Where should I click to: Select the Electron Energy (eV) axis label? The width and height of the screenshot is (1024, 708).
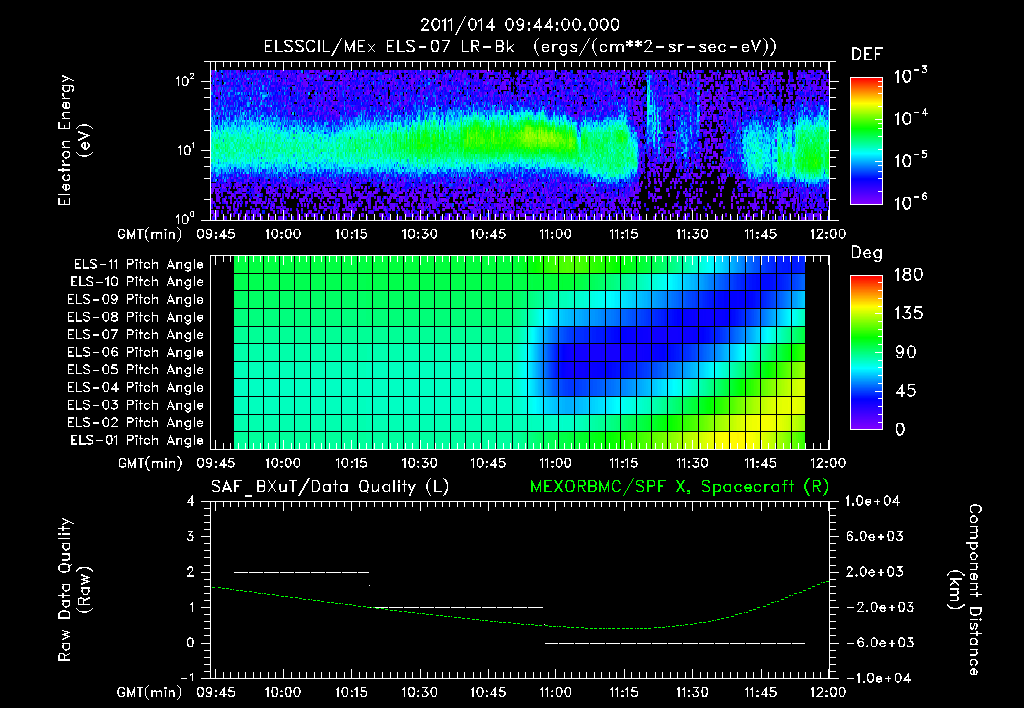coord(74,140)
